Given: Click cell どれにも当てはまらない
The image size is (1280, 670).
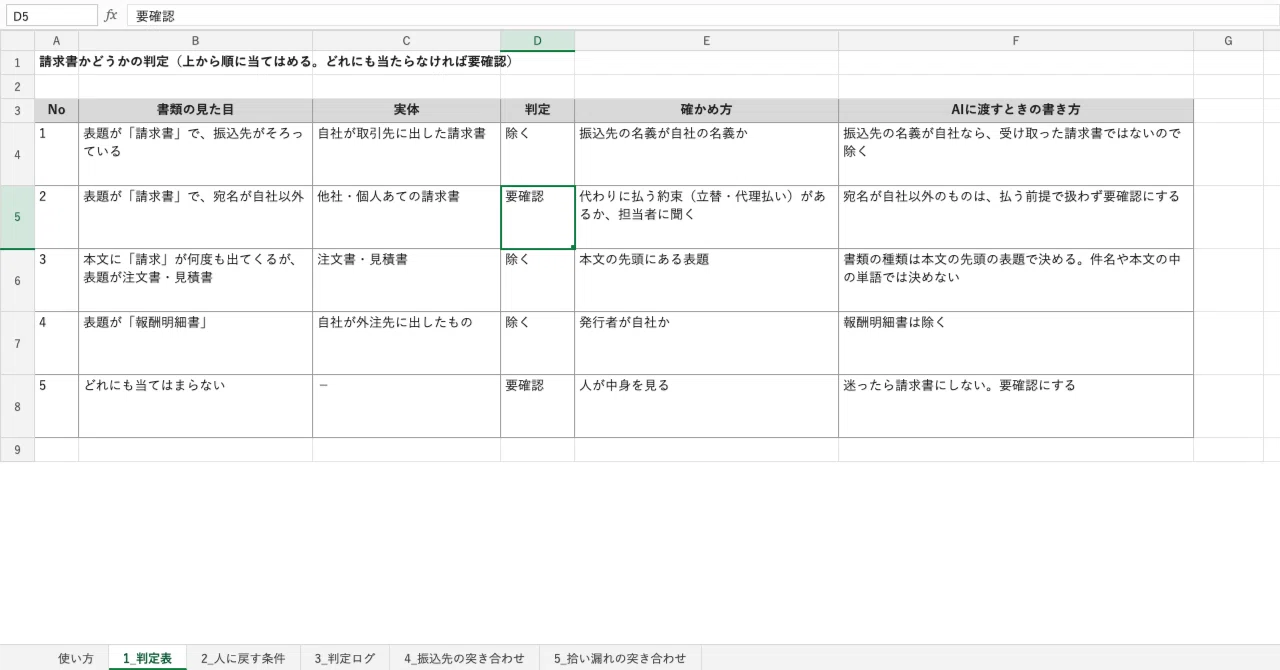Looking at the screenshot, I should pyautogui.click(x=195, y=406).
